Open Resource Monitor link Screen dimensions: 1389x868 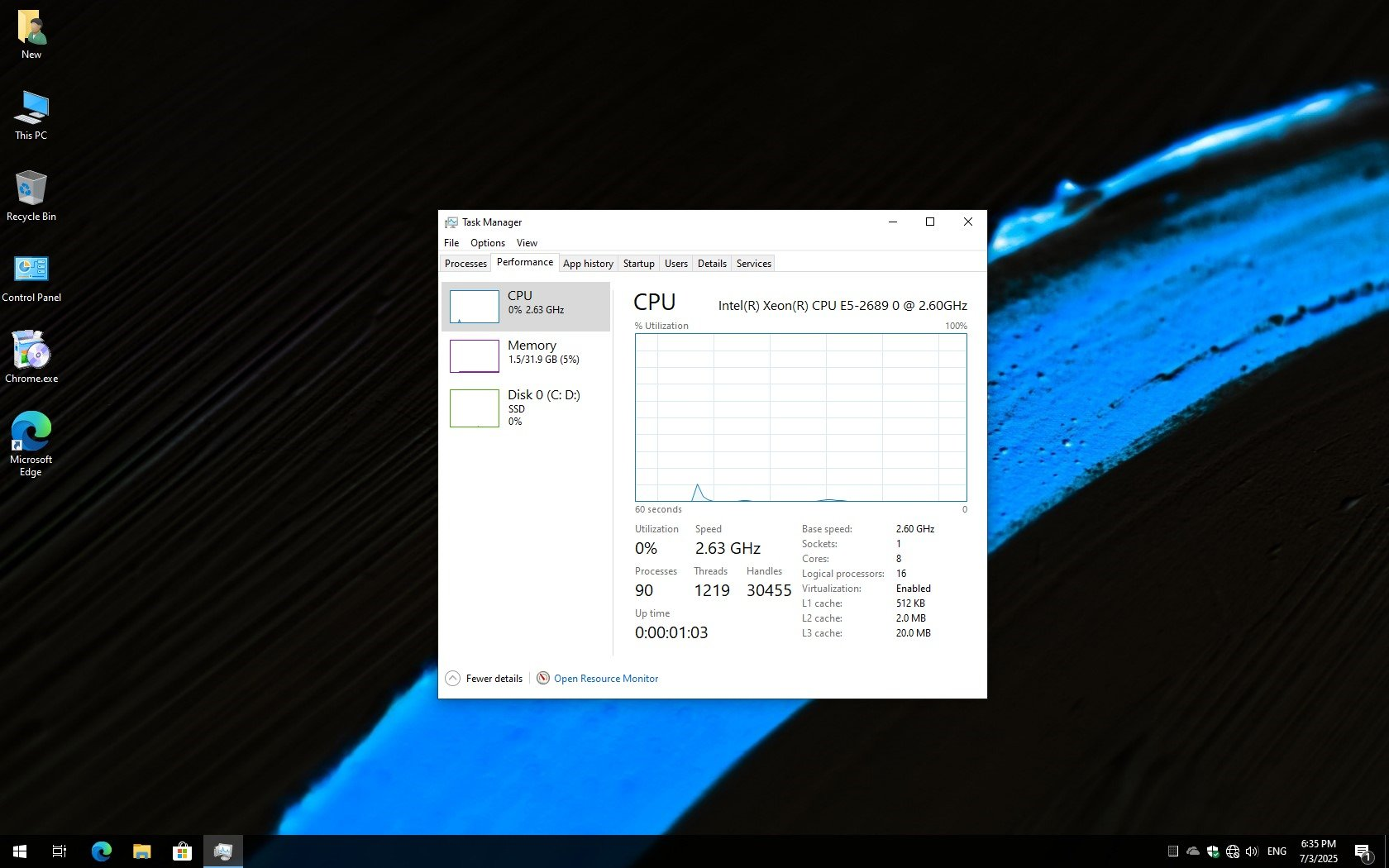click(605, 679)
